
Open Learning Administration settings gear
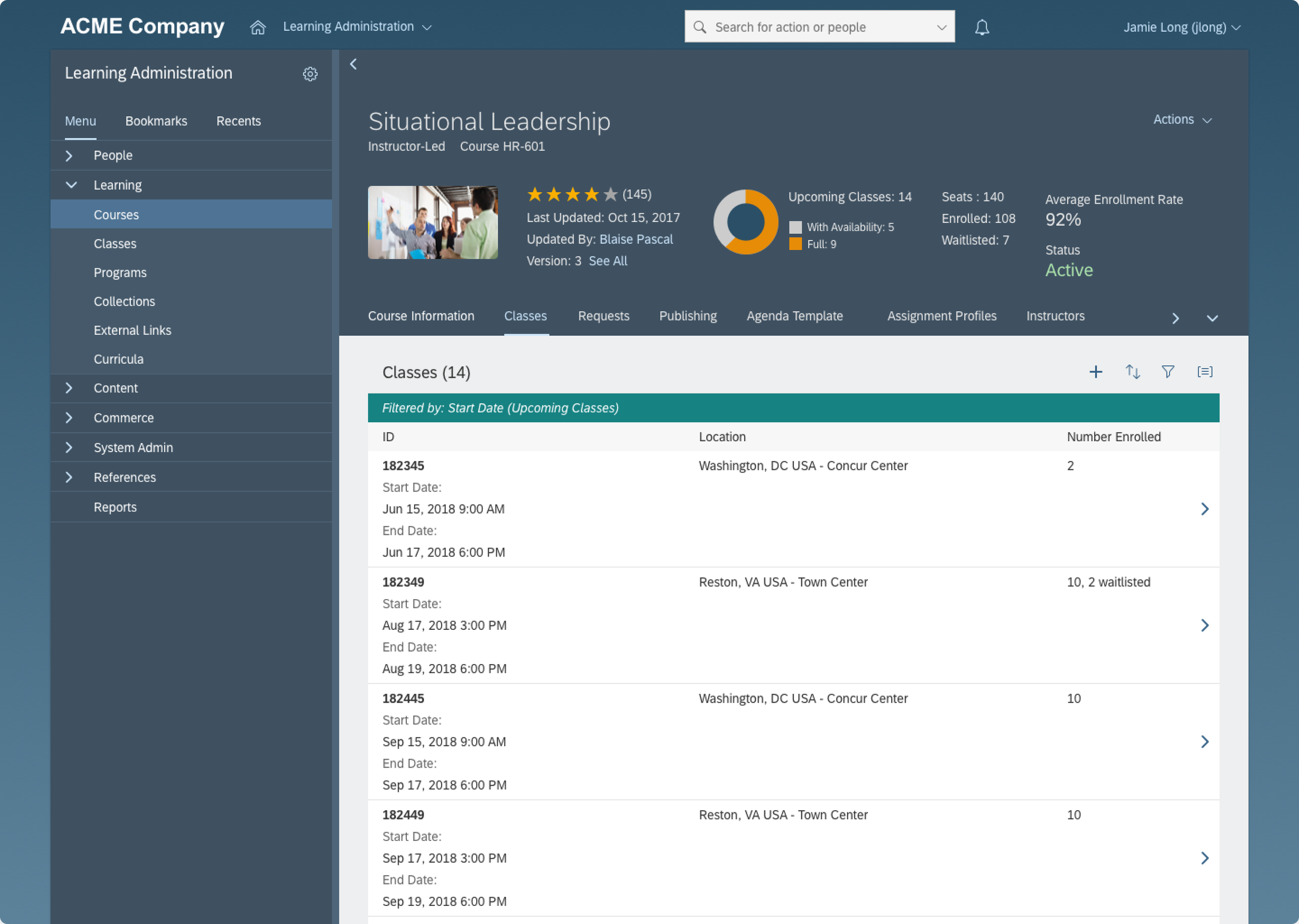click(x=310, y=74)
